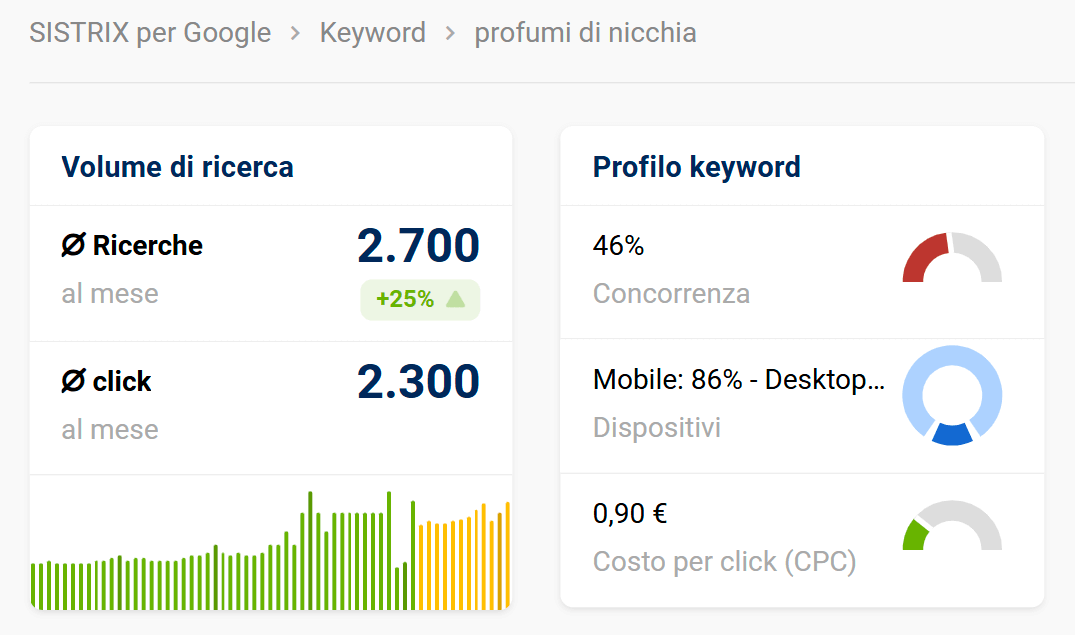Click the yellow forecast bars in chart
The height and width of the screenshot is (635, 1075).
pos(460,565)
